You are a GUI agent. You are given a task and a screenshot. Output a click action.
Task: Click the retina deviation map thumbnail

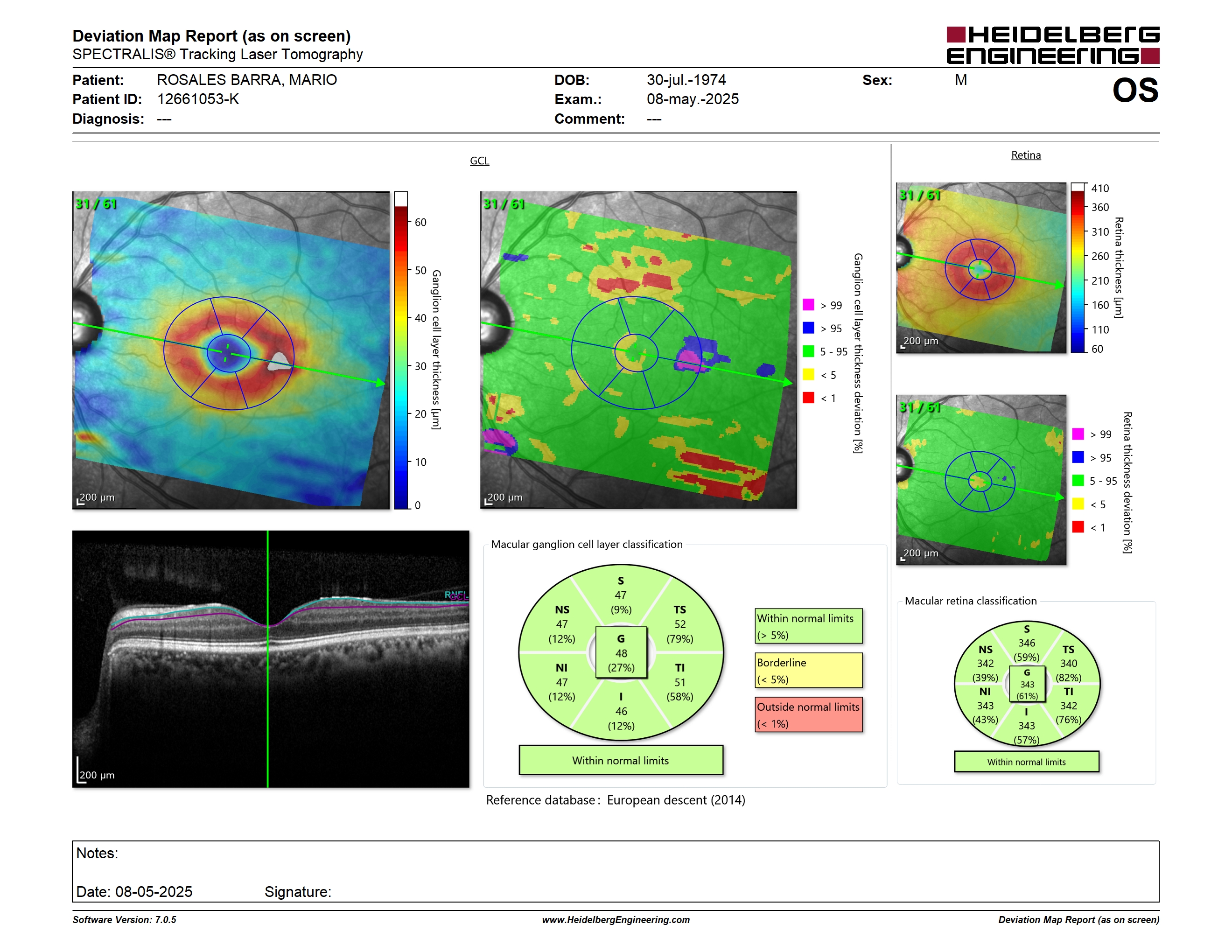point(981,480)
